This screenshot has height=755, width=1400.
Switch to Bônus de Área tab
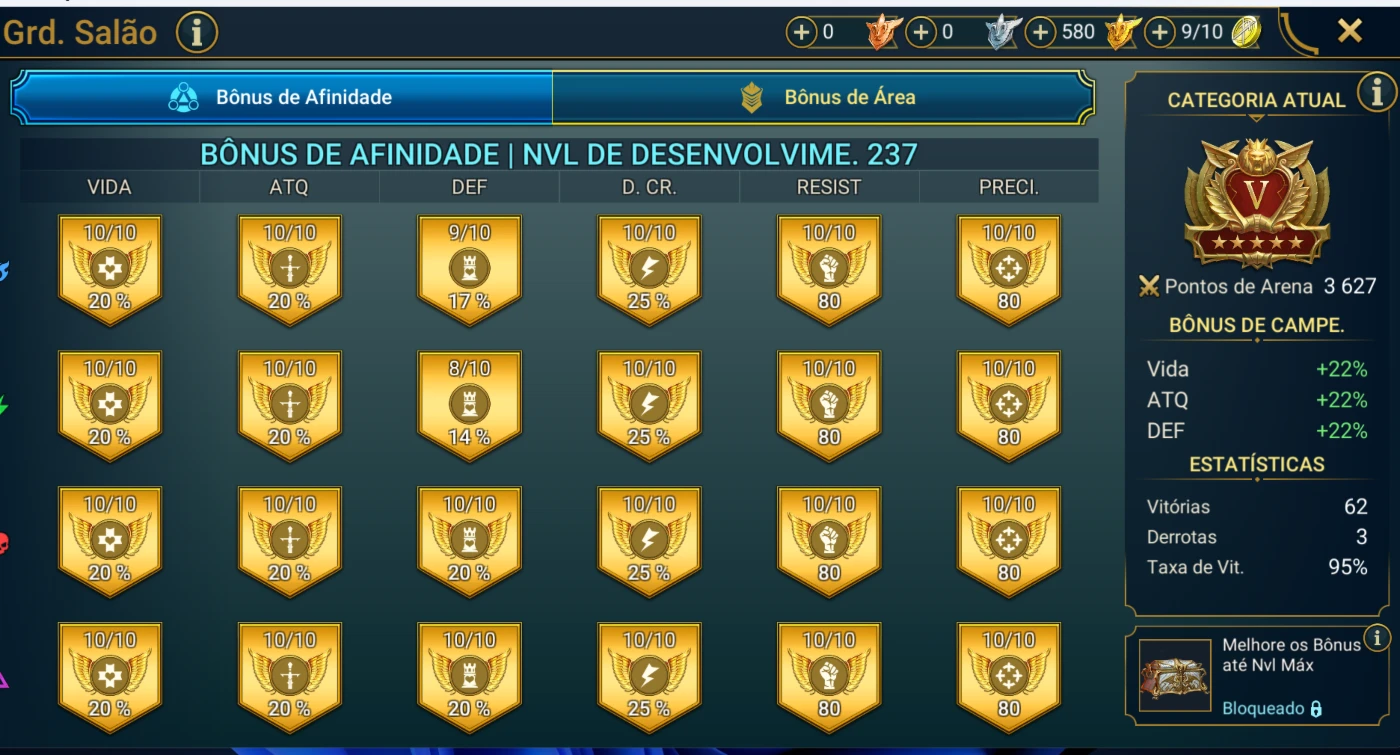(823, 97)
